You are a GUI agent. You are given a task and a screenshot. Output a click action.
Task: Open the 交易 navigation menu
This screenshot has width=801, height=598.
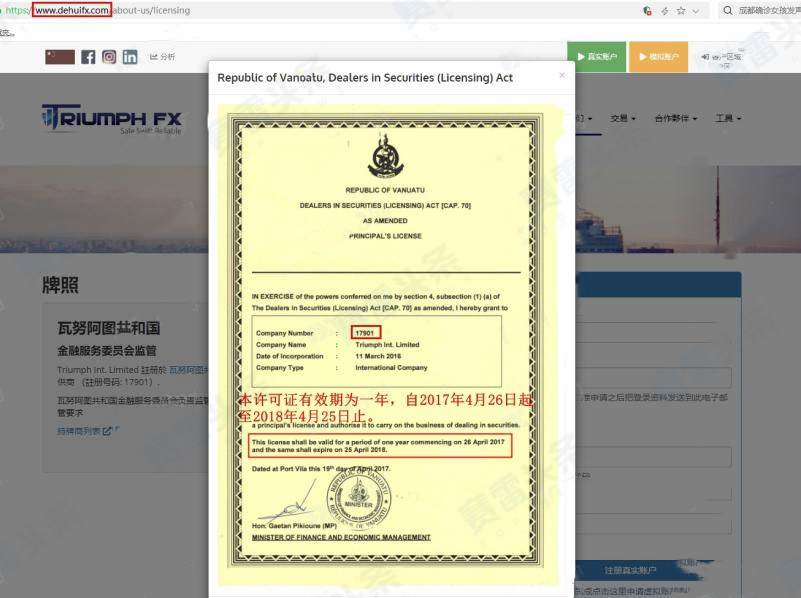click(x=623, y=118)
